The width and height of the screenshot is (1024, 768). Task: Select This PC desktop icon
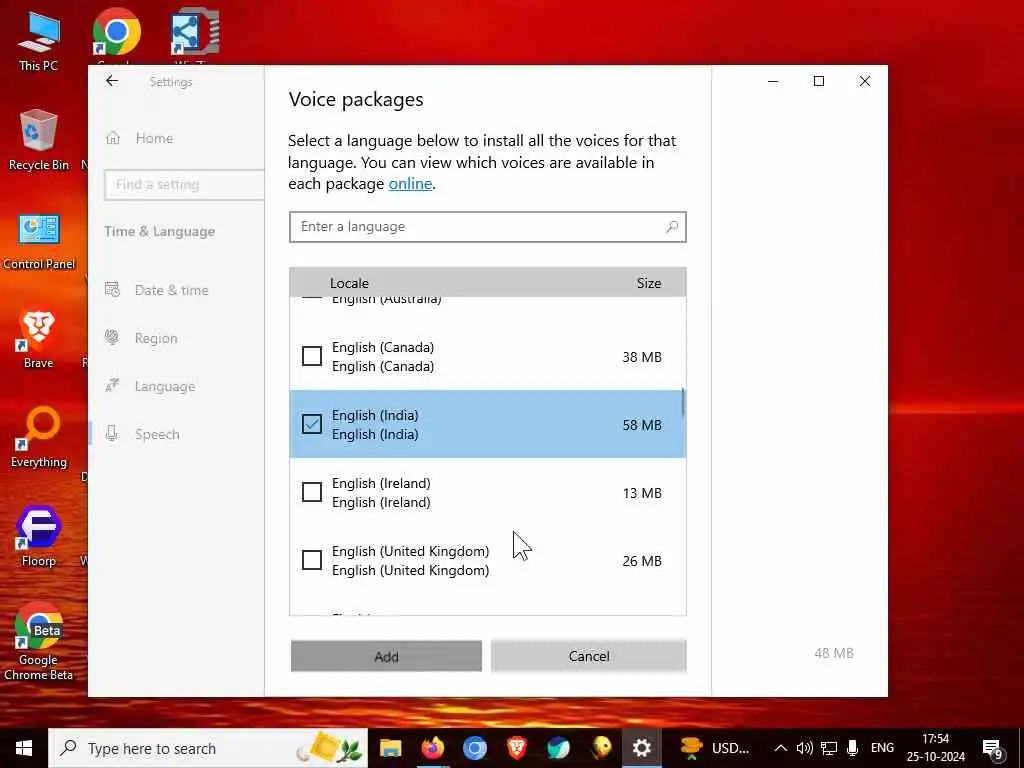tap(38, 40)
